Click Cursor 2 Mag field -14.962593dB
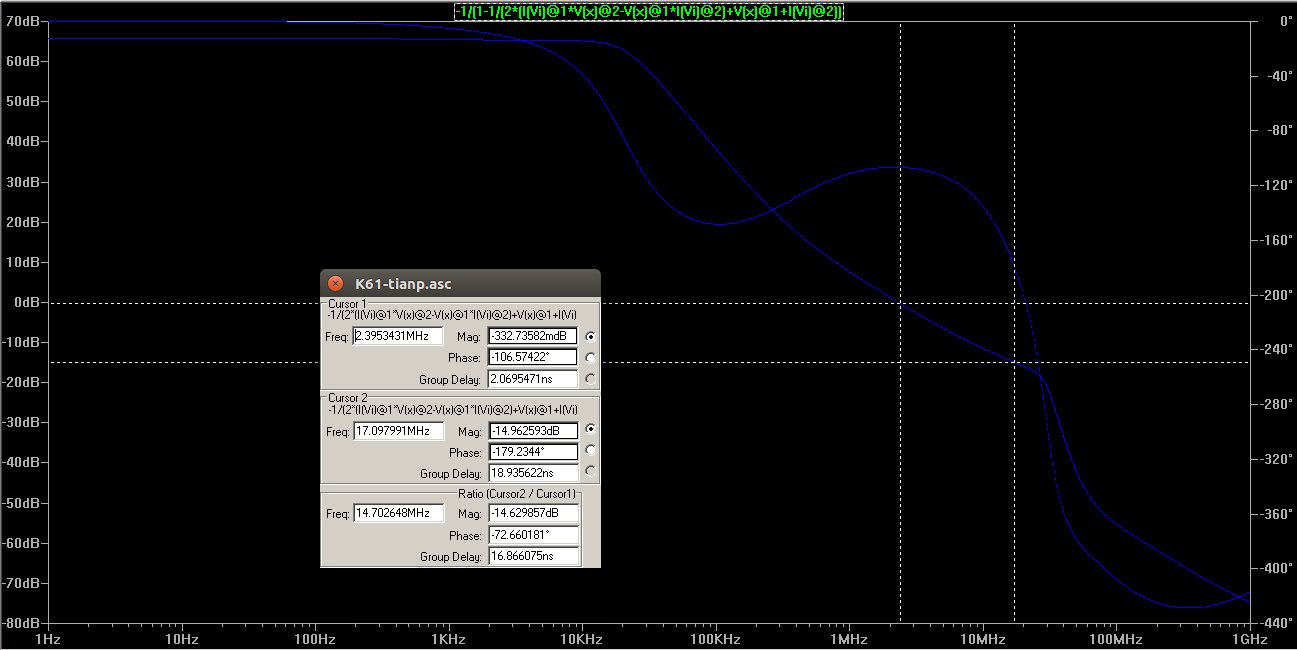 pos(533,431)
